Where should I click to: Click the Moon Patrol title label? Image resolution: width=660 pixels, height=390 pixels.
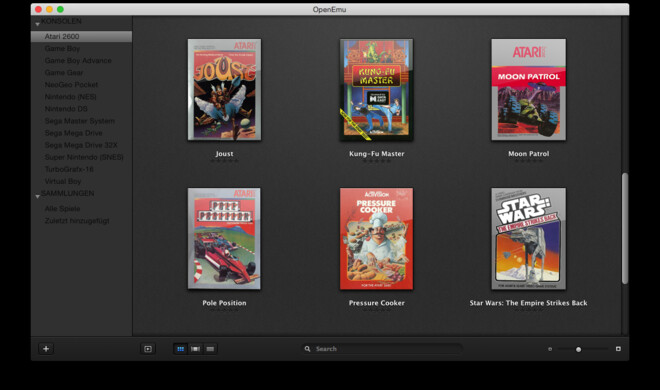click(529, 154)
